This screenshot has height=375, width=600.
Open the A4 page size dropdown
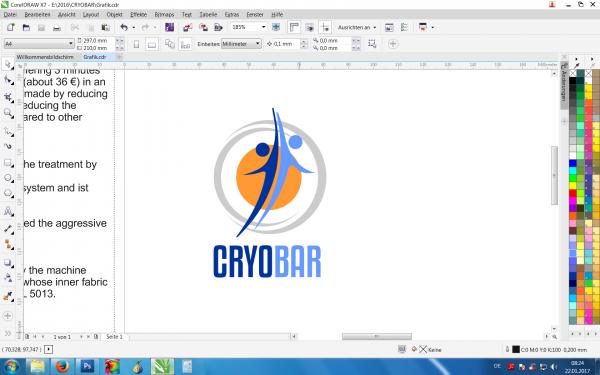click(x=39, y=44)
